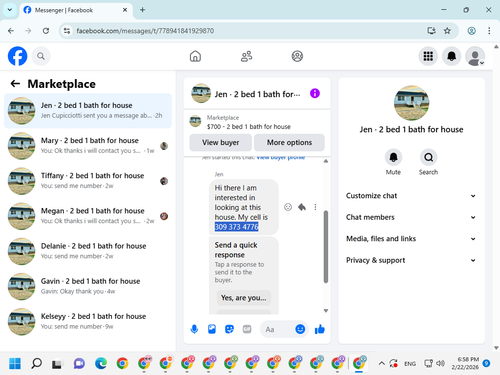Viewport: 500px width, 375px height.
Task: Install app icon in address bar
Action: click(x=431, y=31)
